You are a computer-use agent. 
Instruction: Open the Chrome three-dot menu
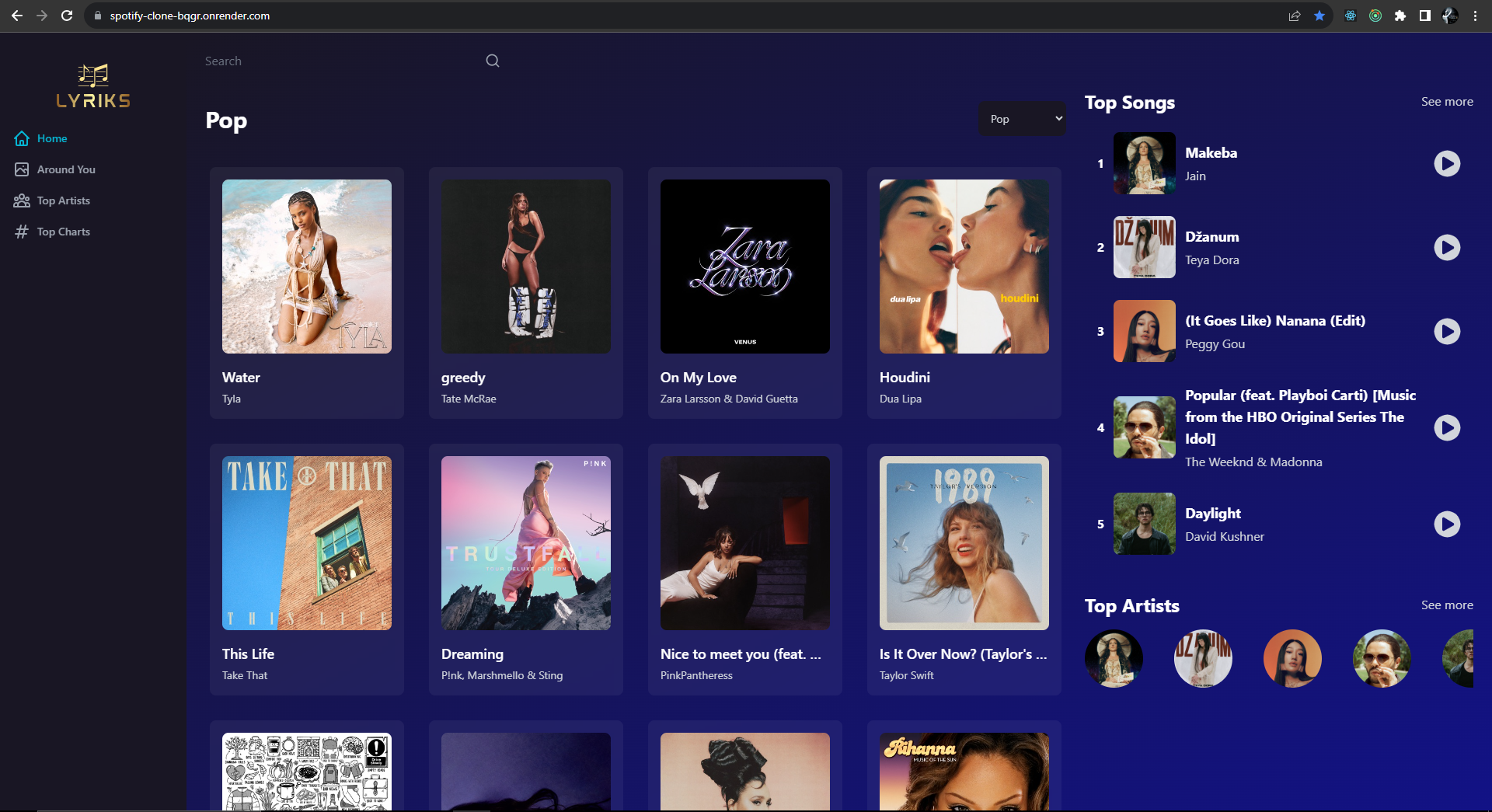tap(1475, 16)
